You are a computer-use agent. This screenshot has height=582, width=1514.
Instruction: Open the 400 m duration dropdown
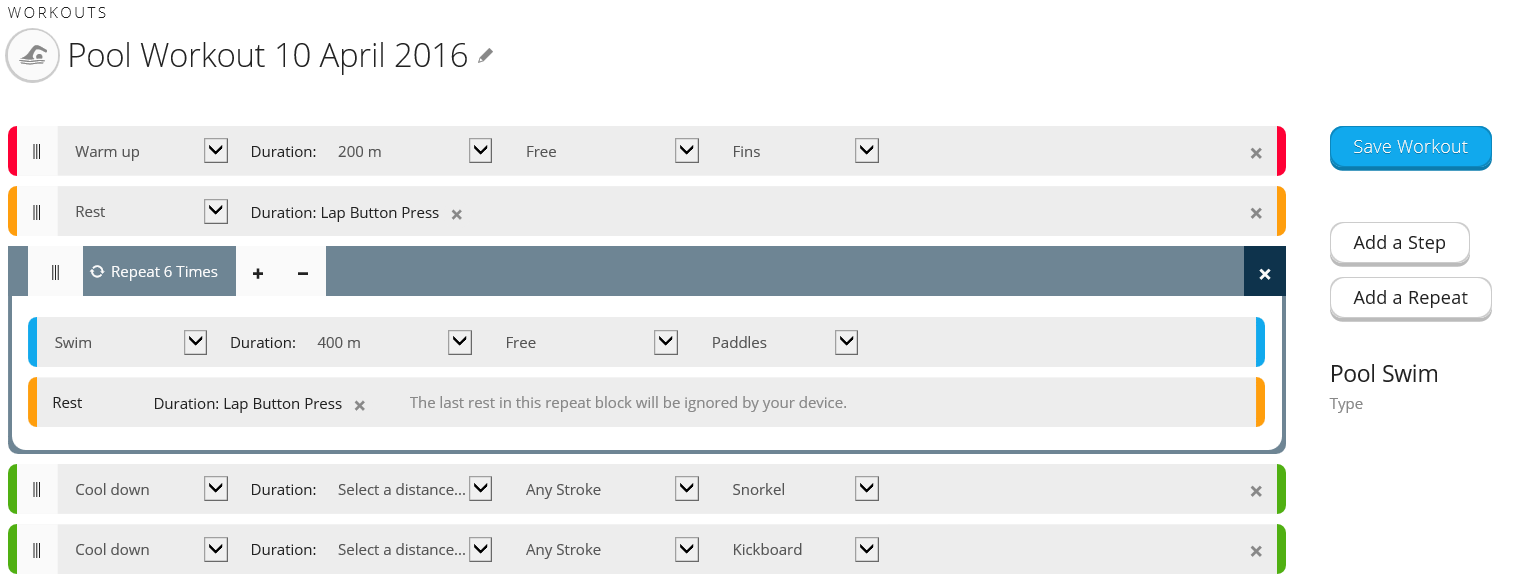(x=460, y=342)
